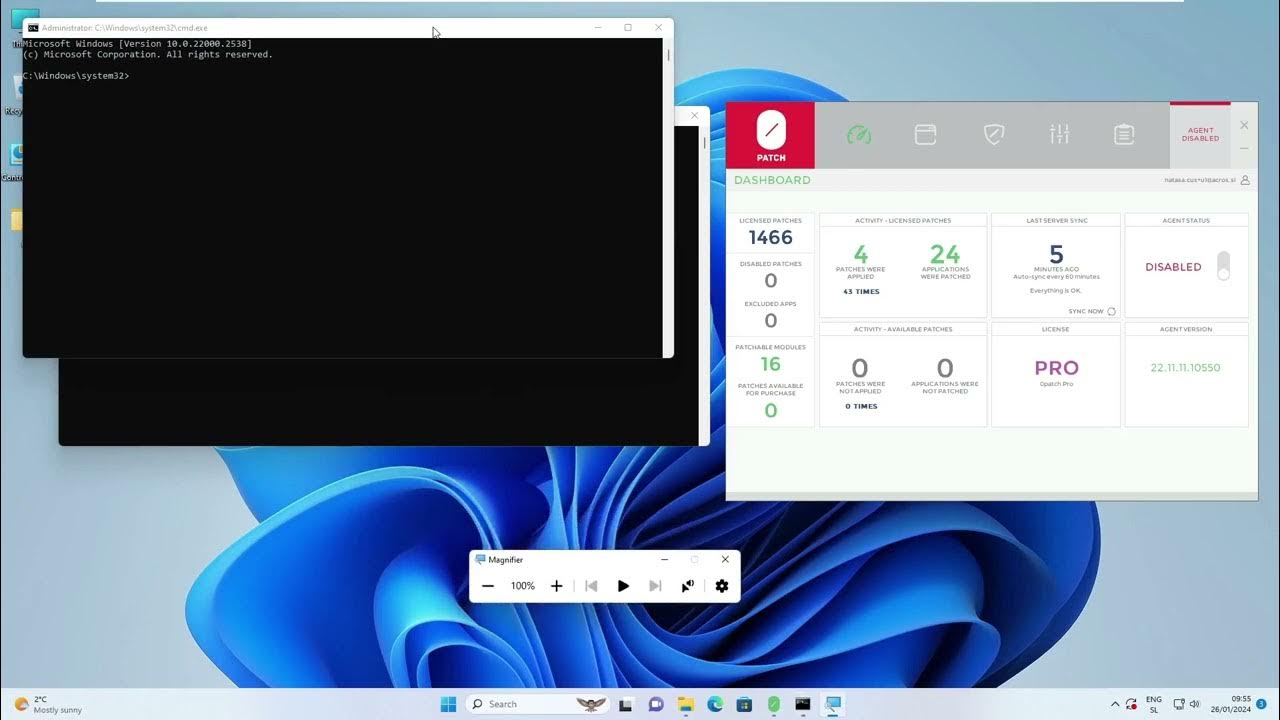Click the 5 minutes ago sync value
Viewport: 1280px width, 720px height.
tap(1056, 254)
